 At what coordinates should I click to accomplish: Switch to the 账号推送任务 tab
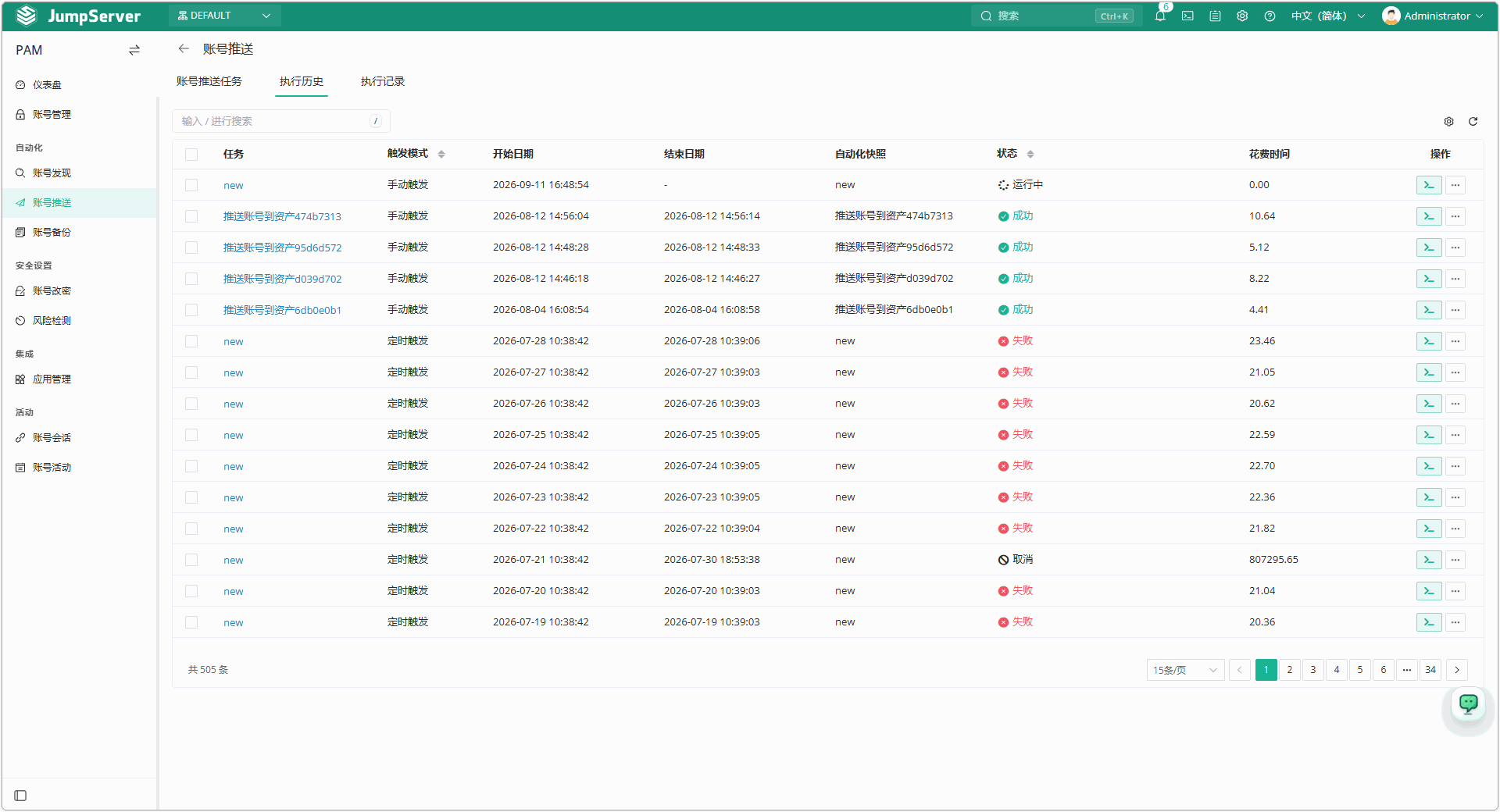click(x=209, y=81)
